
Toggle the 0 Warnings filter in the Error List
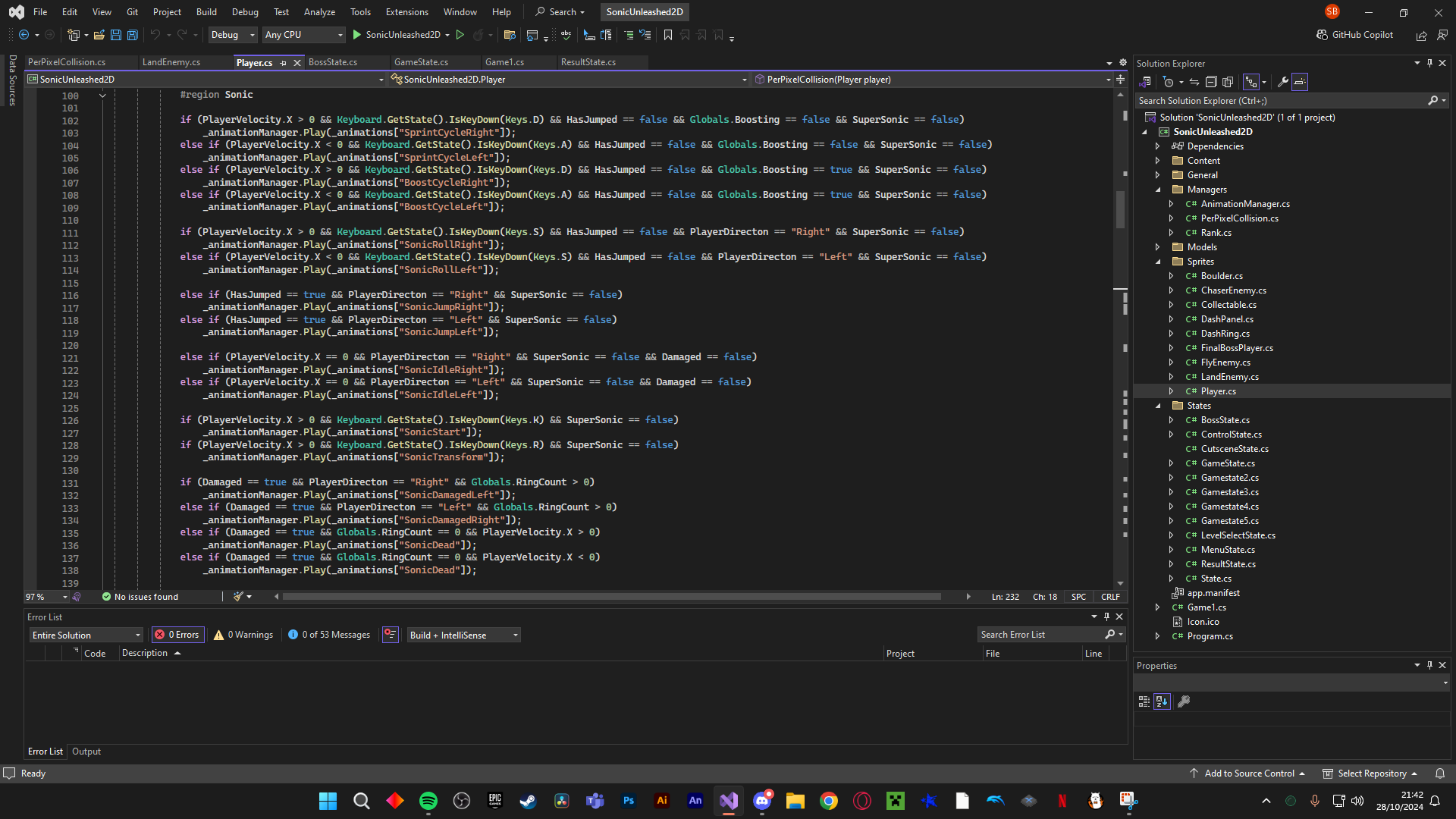click(x=243, y=635)
